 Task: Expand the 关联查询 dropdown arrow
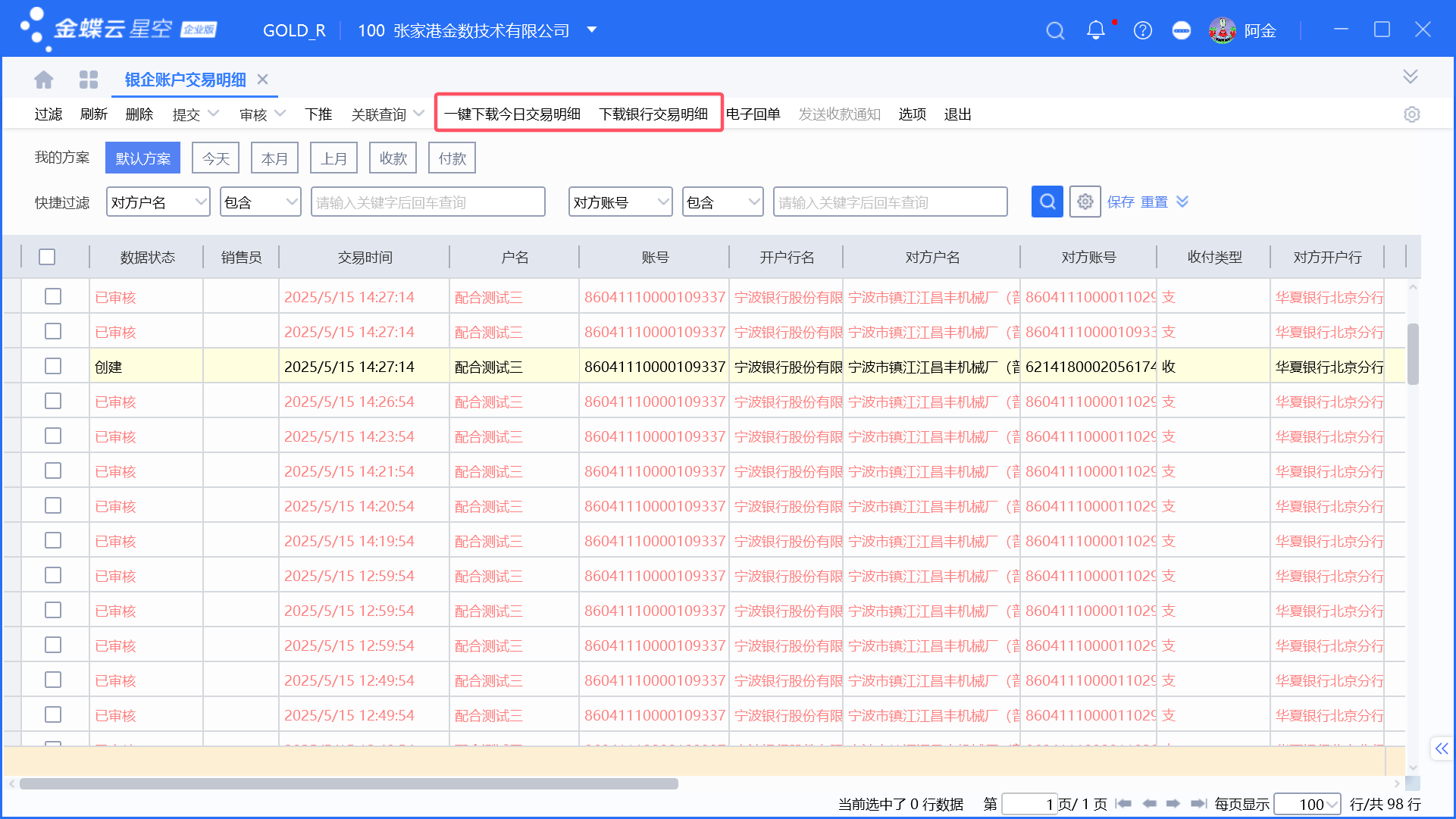pos(418,114)
